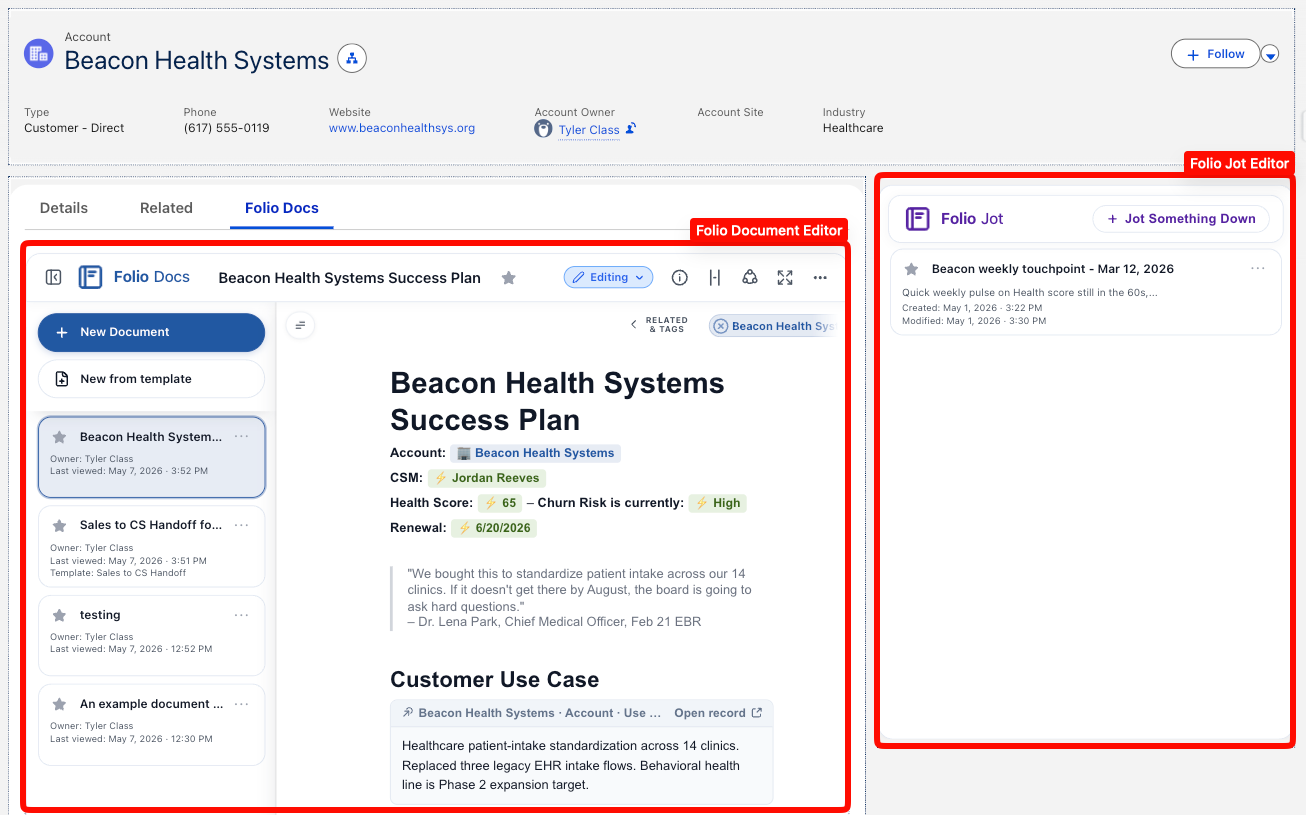
Task: Open the document editor more options menu
Action: pos(820,277)
